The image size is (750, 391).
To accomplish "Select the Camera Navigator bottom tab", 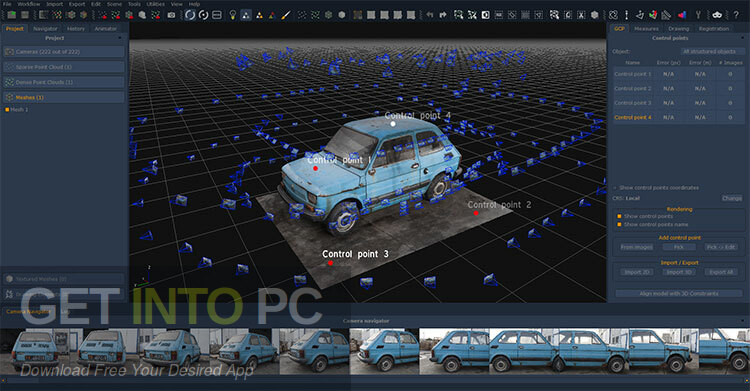I will 28,312.
